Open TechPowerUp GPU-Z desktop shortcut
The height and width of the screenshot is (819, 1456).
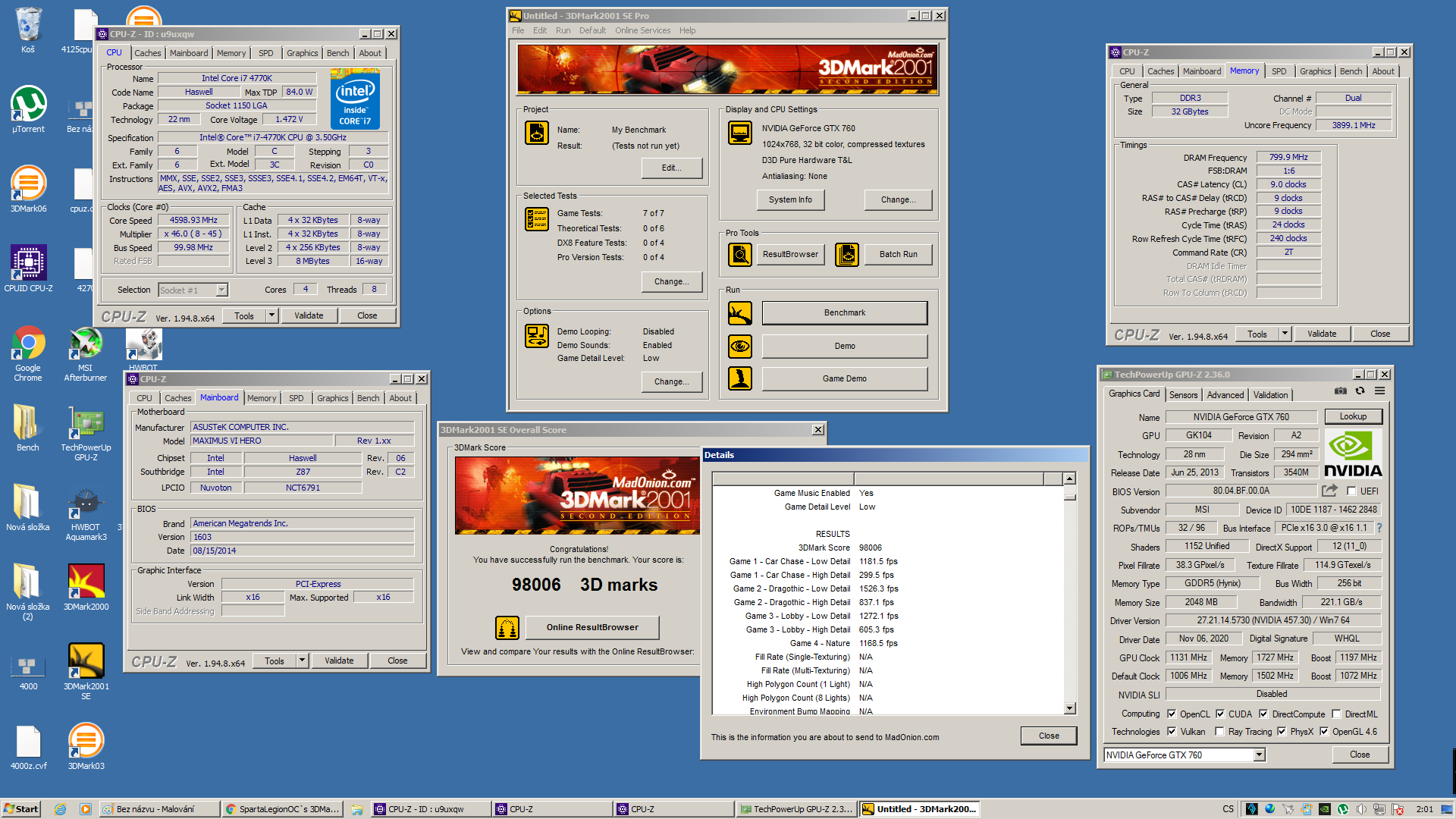click(x=86, y=432)
